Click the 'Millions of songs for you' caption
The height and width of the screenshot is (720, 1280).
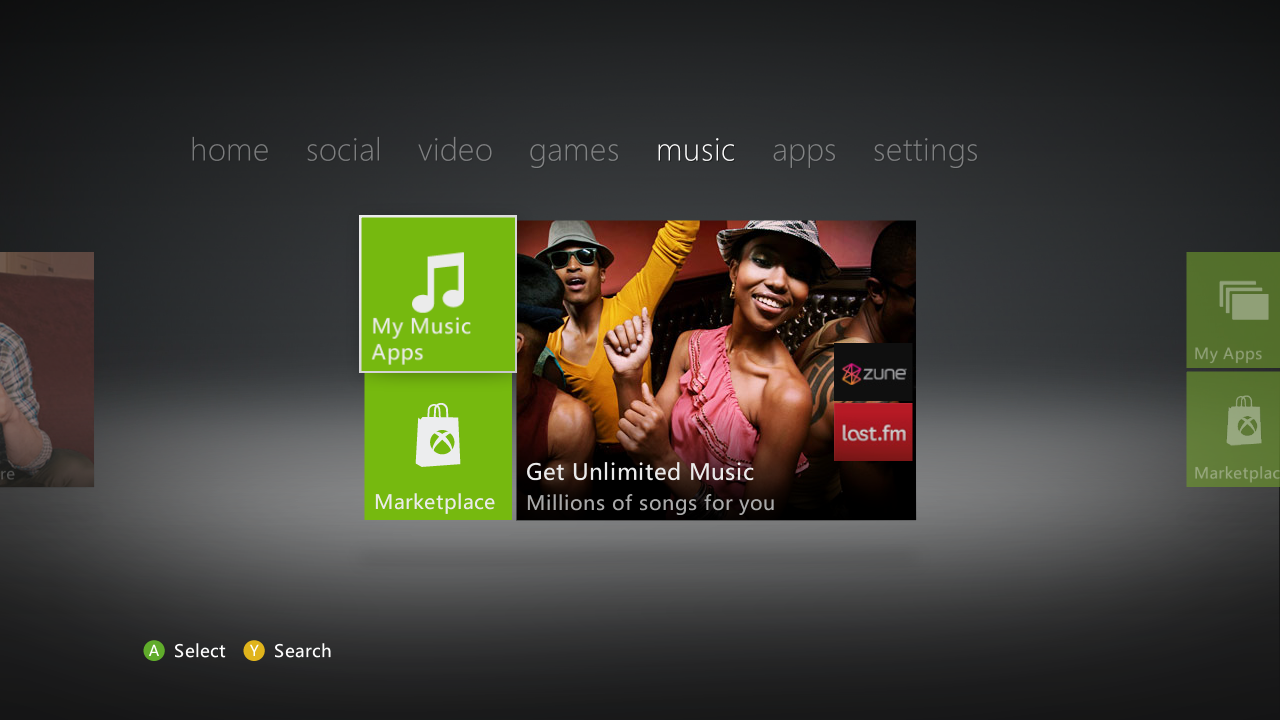(x=650, y=503)
